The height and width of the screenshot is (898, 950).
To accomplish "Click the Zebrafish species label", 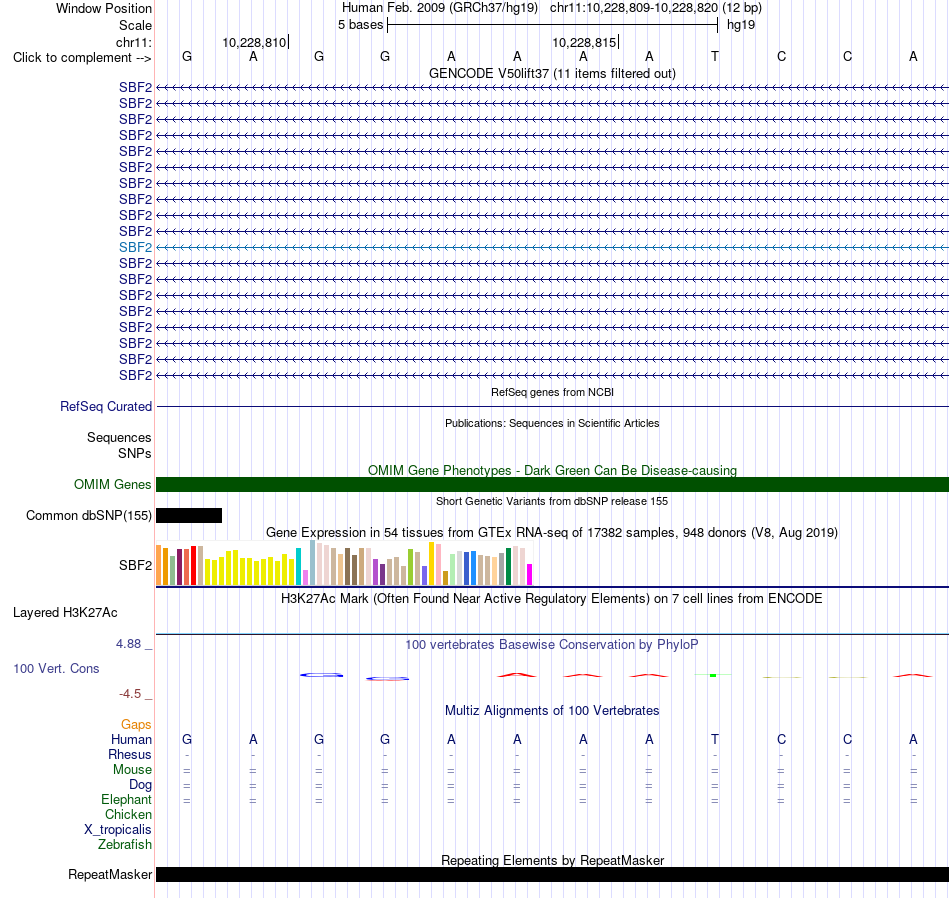I will click(125, 845).
